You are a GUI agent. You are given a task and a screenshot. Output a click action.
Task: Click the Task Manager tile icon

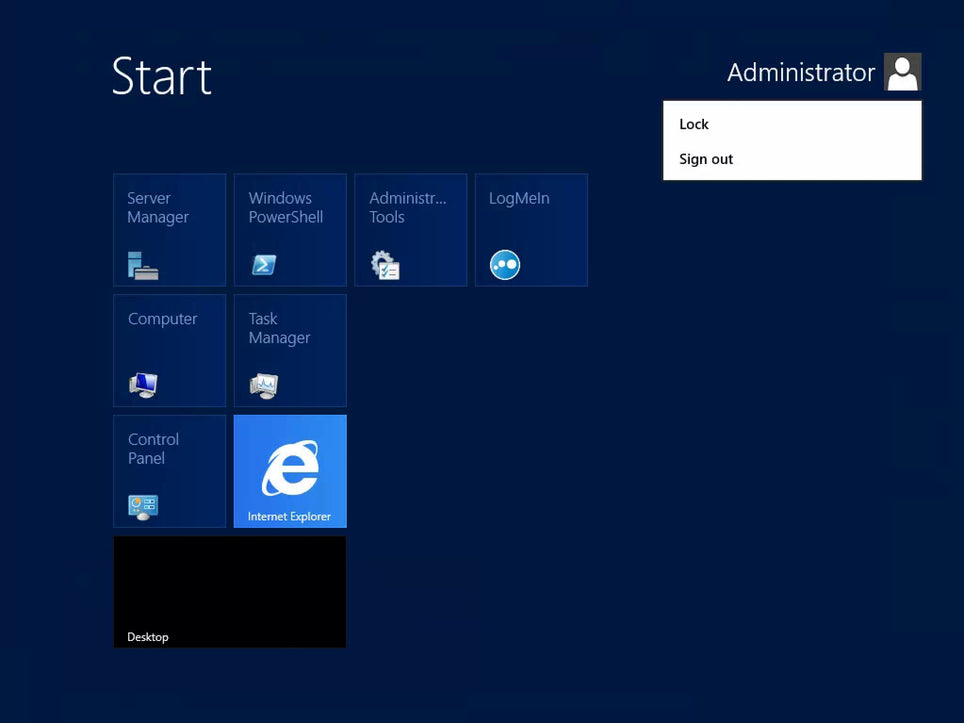click(264, 385)
